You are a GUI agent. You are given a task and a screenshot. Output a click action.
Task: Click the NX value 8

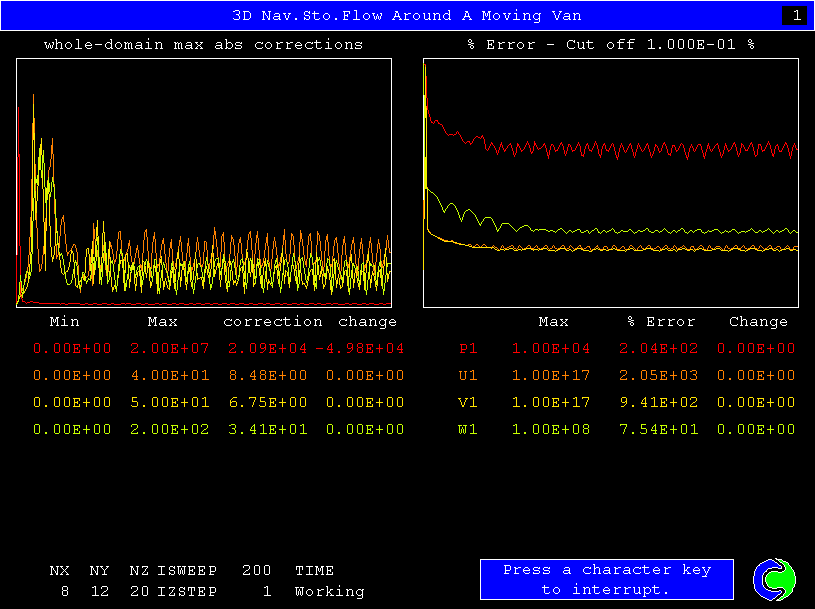[64, 591]
